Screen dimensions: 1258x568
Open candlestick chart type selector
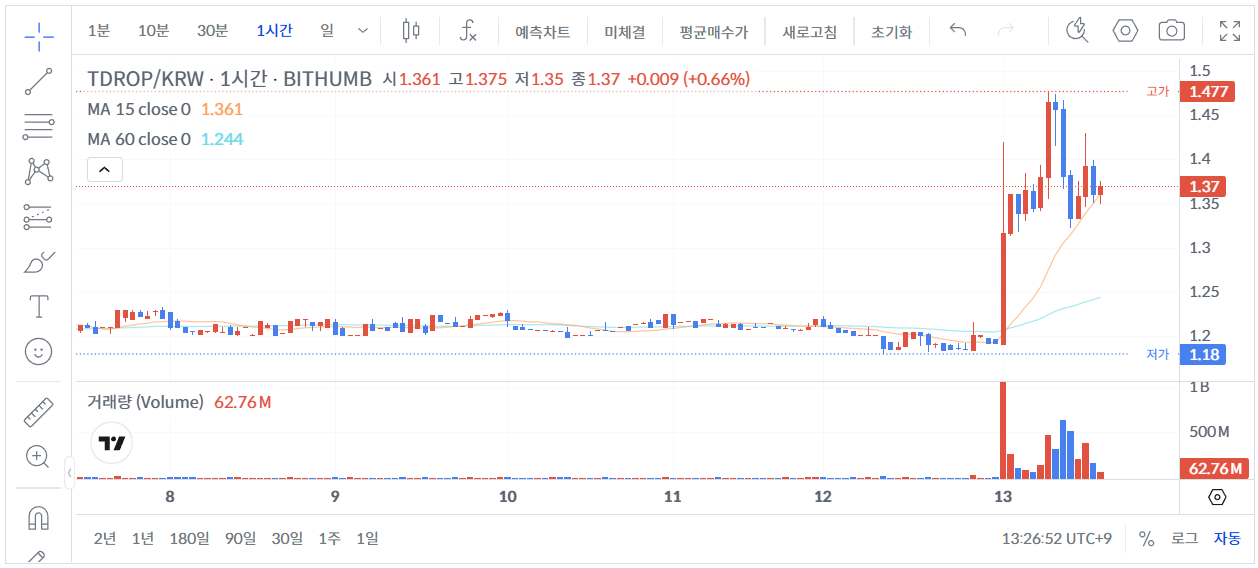click(411, 31)
